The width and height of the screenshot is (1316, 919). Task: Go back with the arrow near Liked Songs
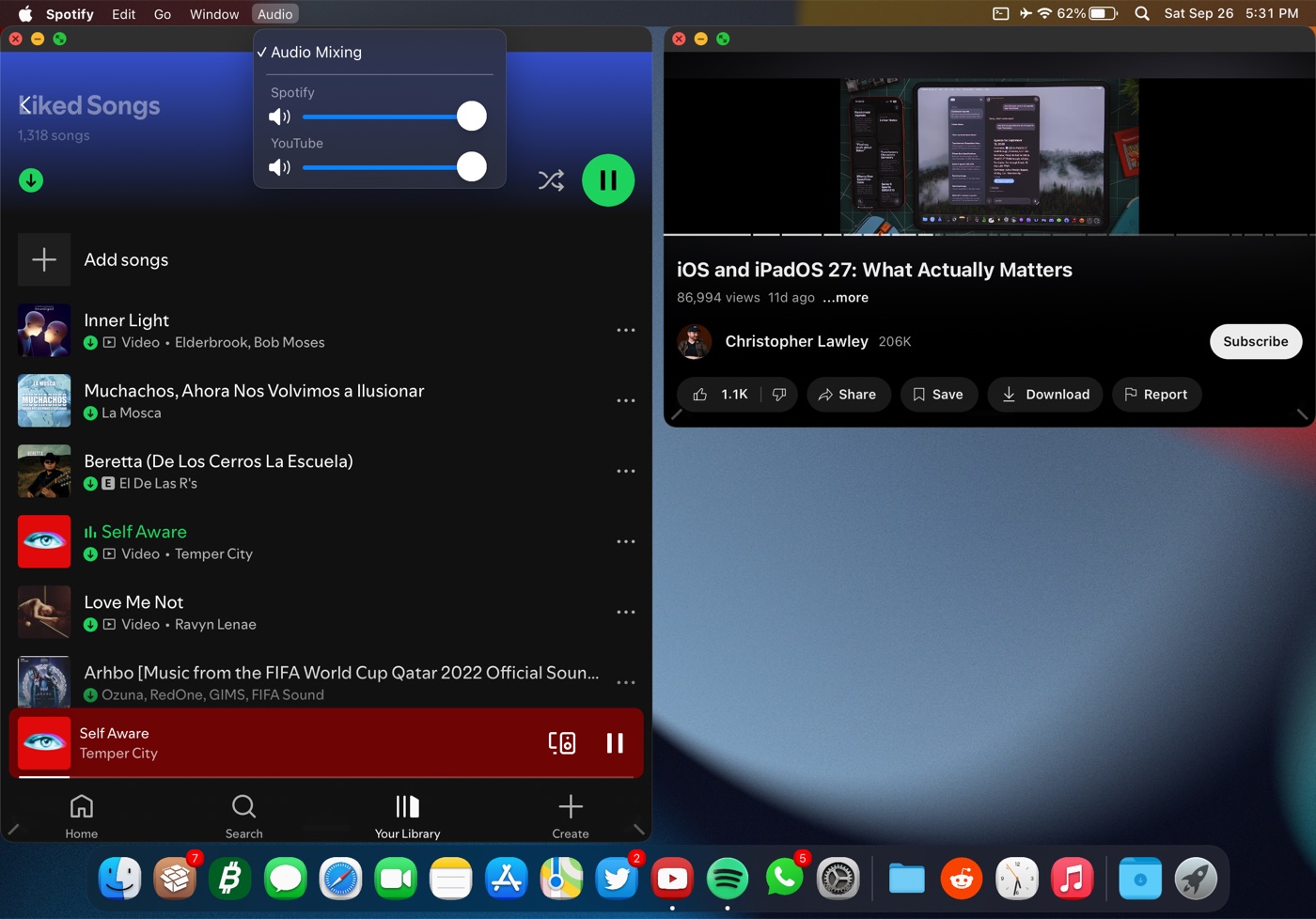pyautogui.click(x=23, y=104)
